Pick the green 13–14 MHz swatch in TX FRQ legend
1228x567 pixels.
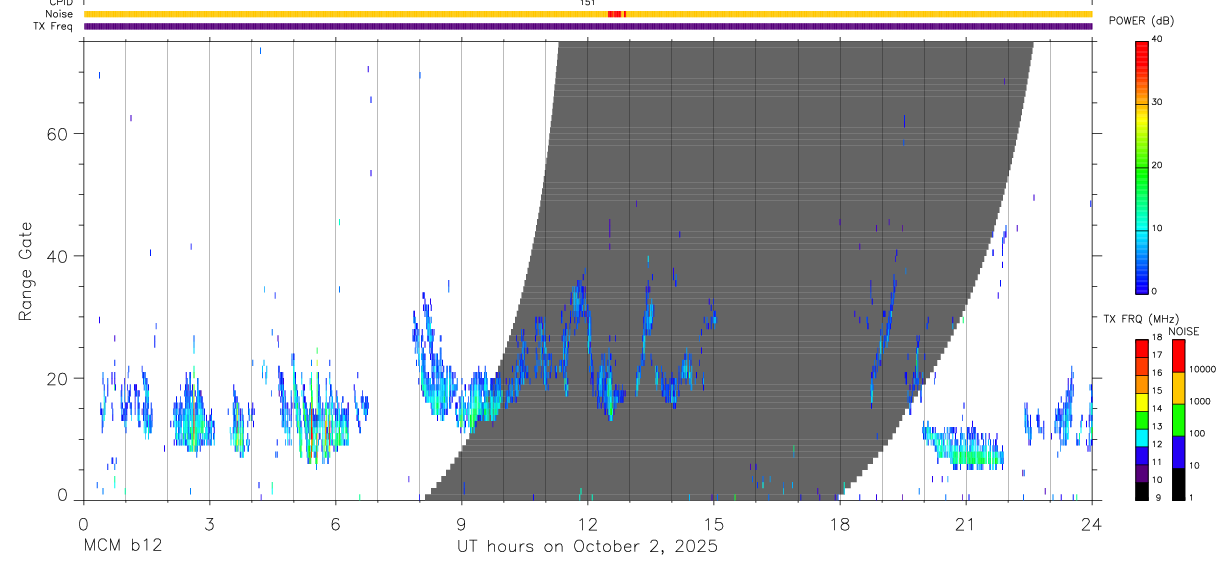click(1141, 420)
